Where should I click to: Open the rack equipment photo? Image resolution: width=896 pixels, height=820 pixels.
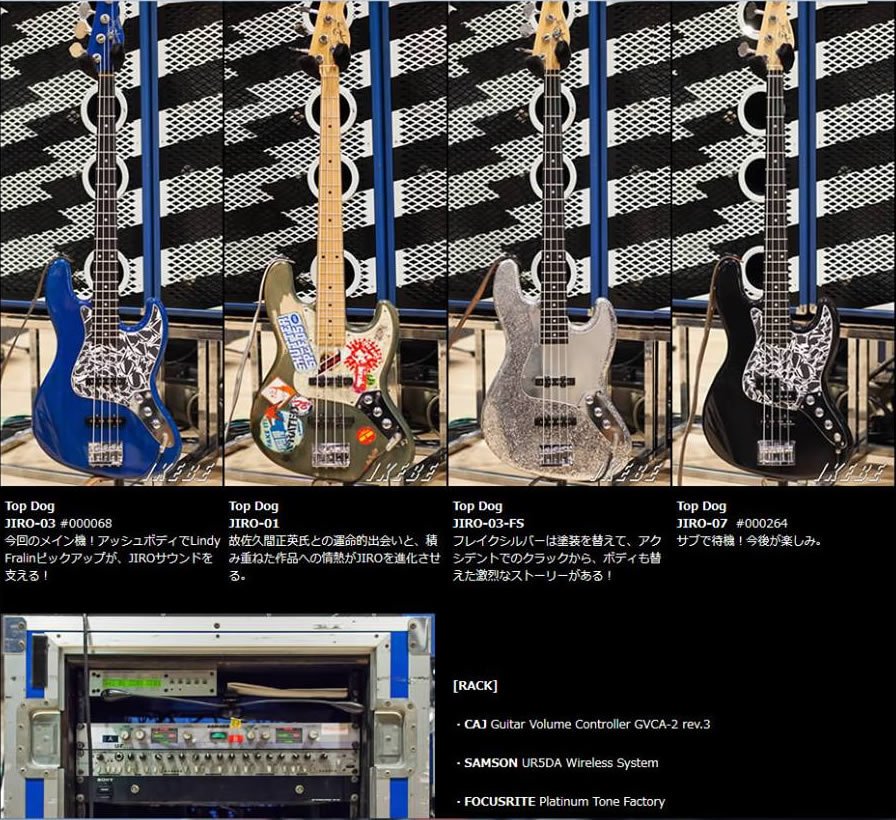point(218,716)
